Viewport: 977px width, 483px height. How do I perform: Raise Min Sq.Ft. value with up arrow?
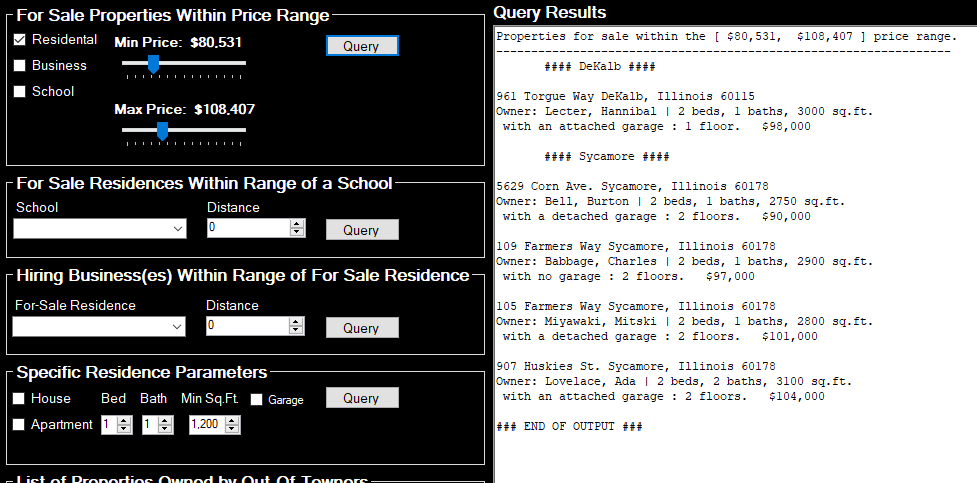click(233, 421)
